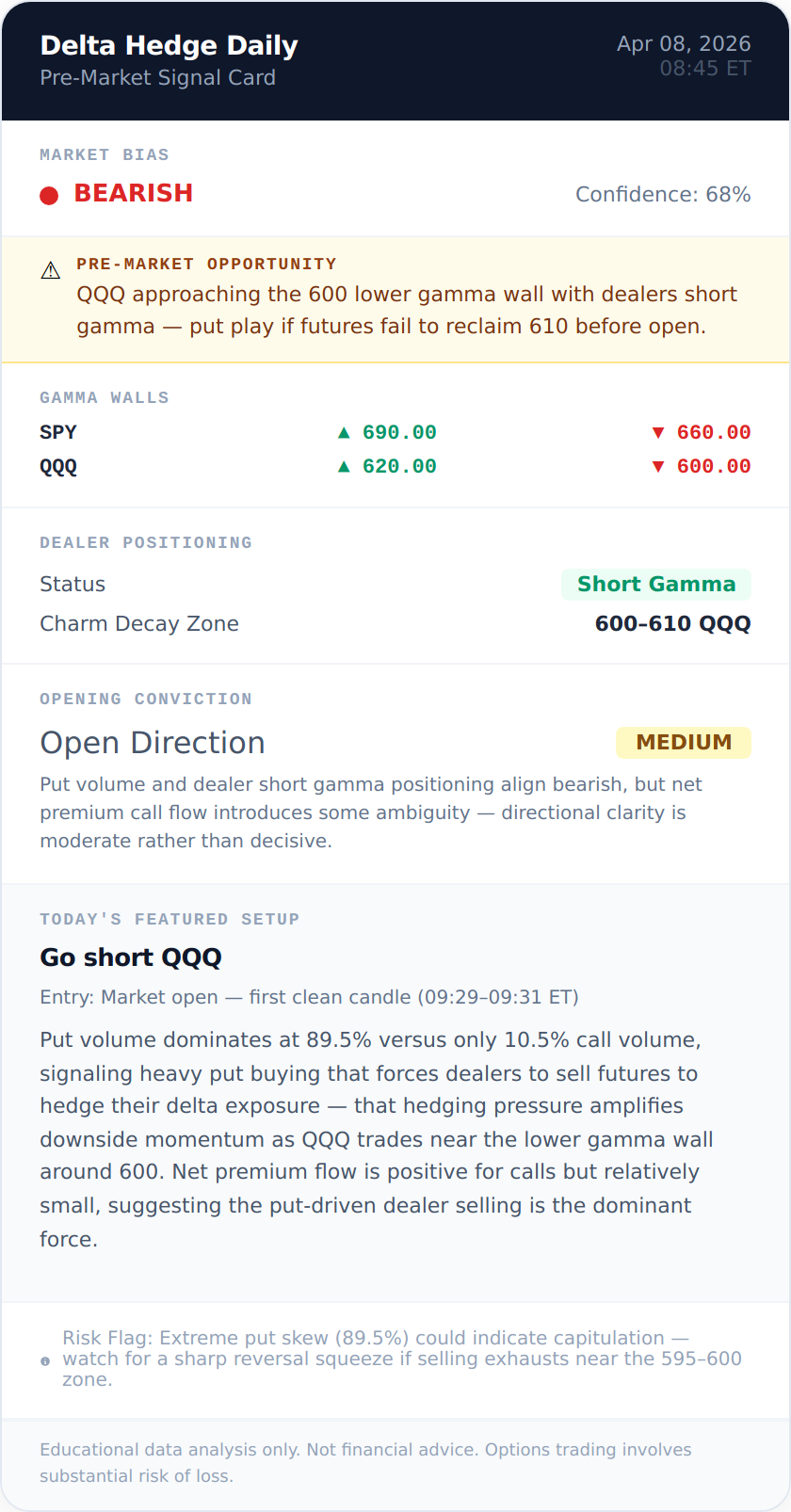Click the Go short QQQ heading

pos(131,957)
